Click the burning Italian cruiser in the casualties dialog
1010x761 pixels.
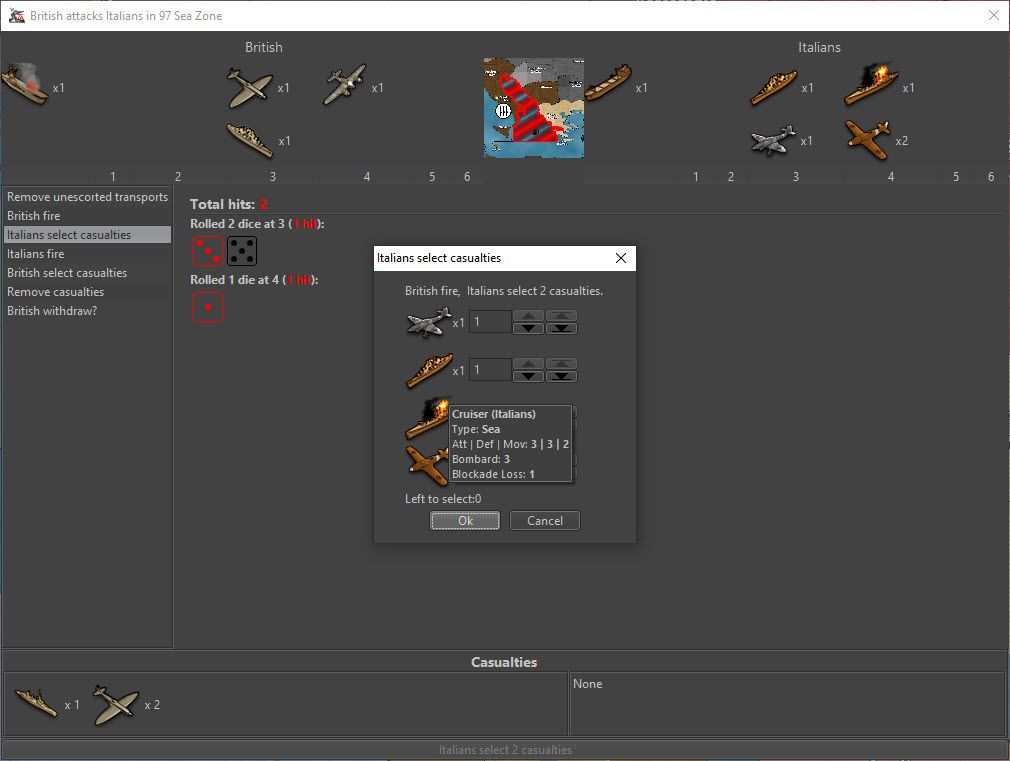(427, 418)
